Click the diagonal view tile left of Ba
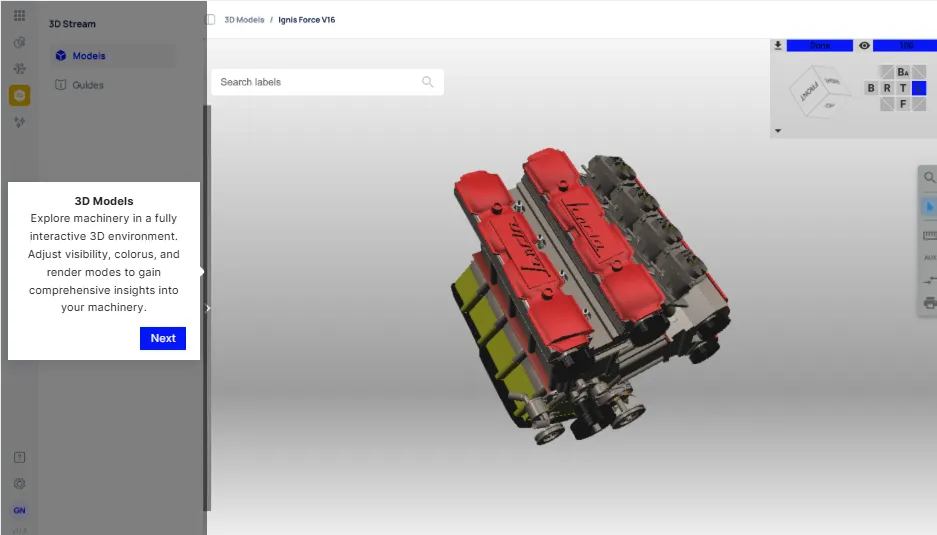This screenshot has height=535, width=937. (x=887, y=72)
